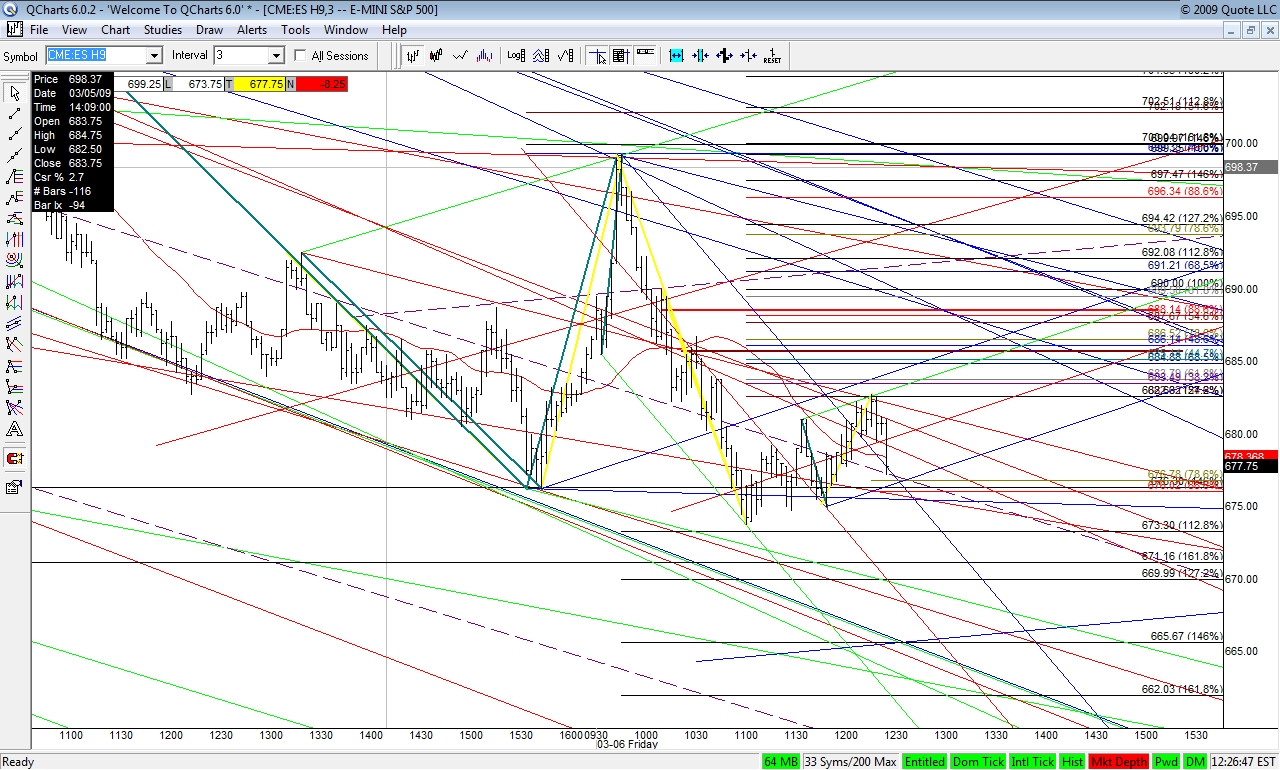Click the QCharts application icon in the menu bar
Screen dimensions: 1280x770
[x=15, y=30]
